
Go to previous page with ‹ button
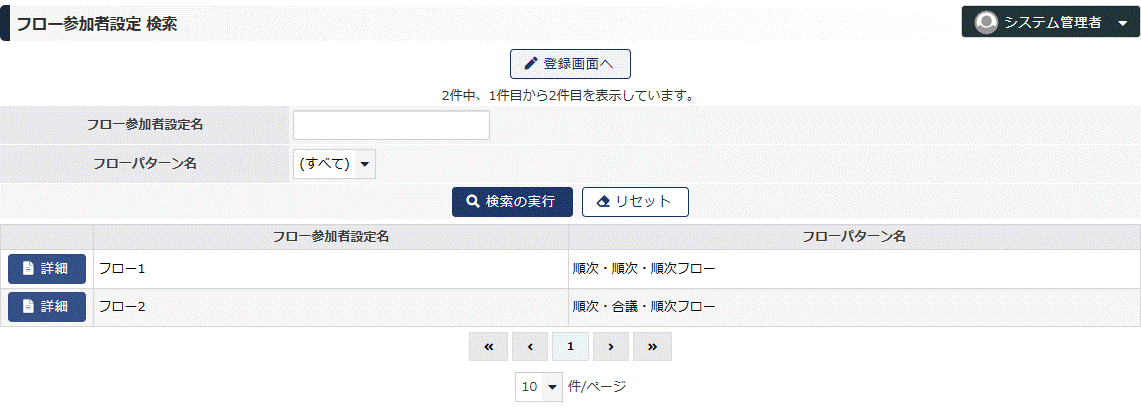pyautogui.click(x=530, y=347)
